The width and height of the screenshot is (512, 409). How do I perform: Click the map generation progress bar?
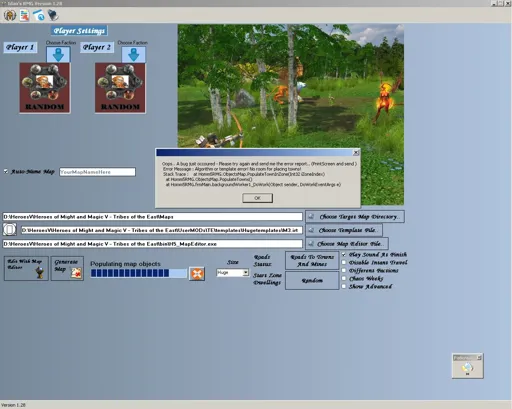pos(138,273)
